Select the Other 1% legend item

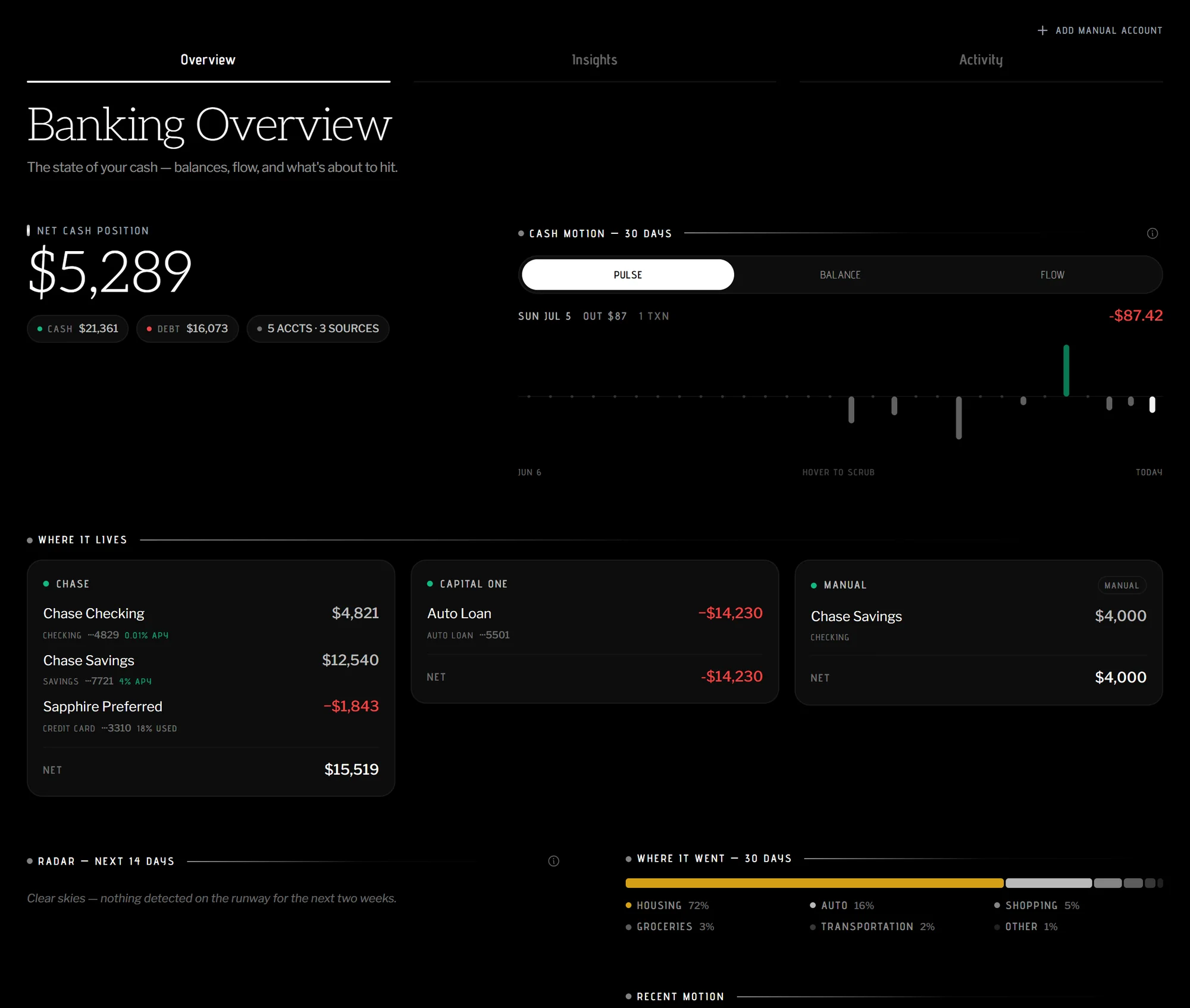point(1026,926)
